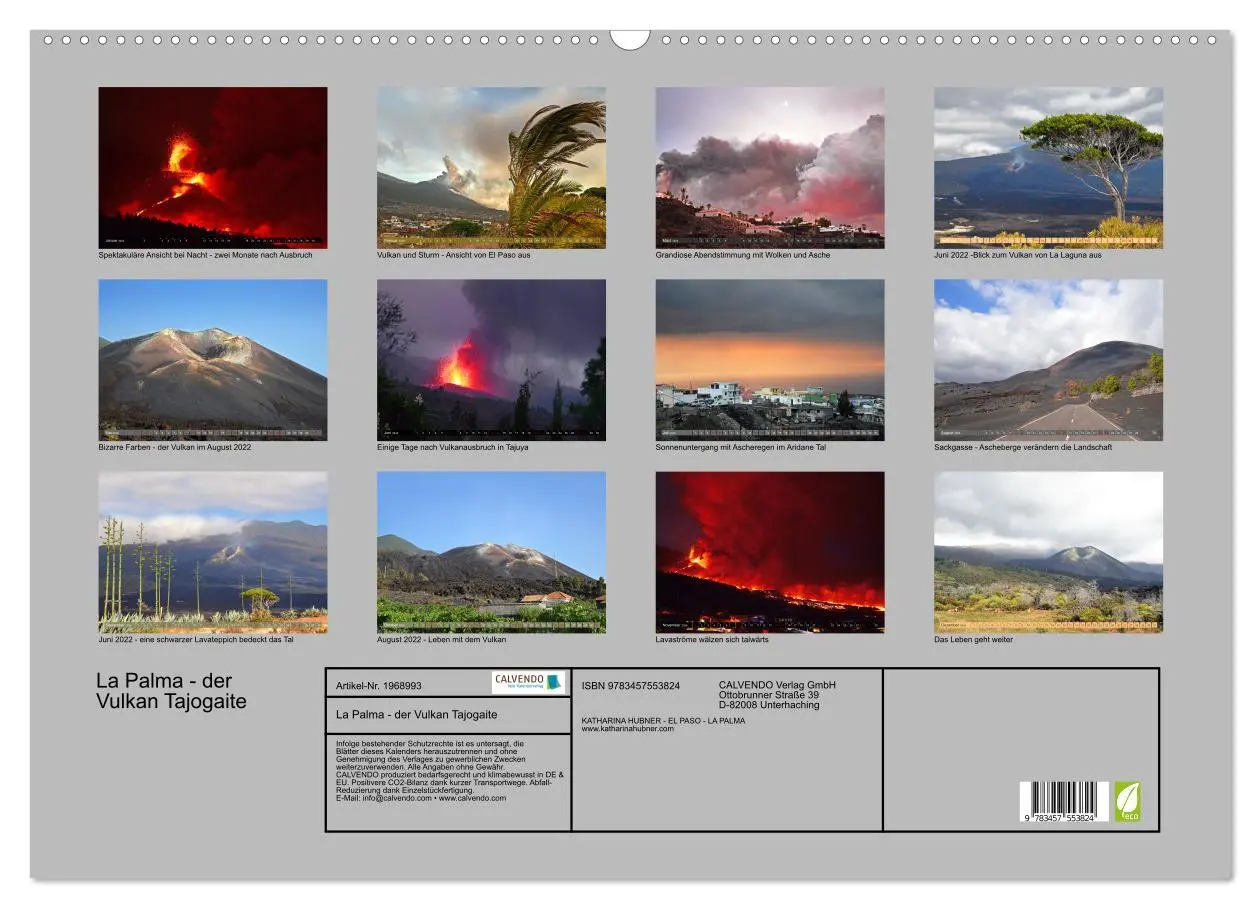Open the Aridane Tal sunset photo
This screenshot has height=908, width=1260.
(770, 360)
